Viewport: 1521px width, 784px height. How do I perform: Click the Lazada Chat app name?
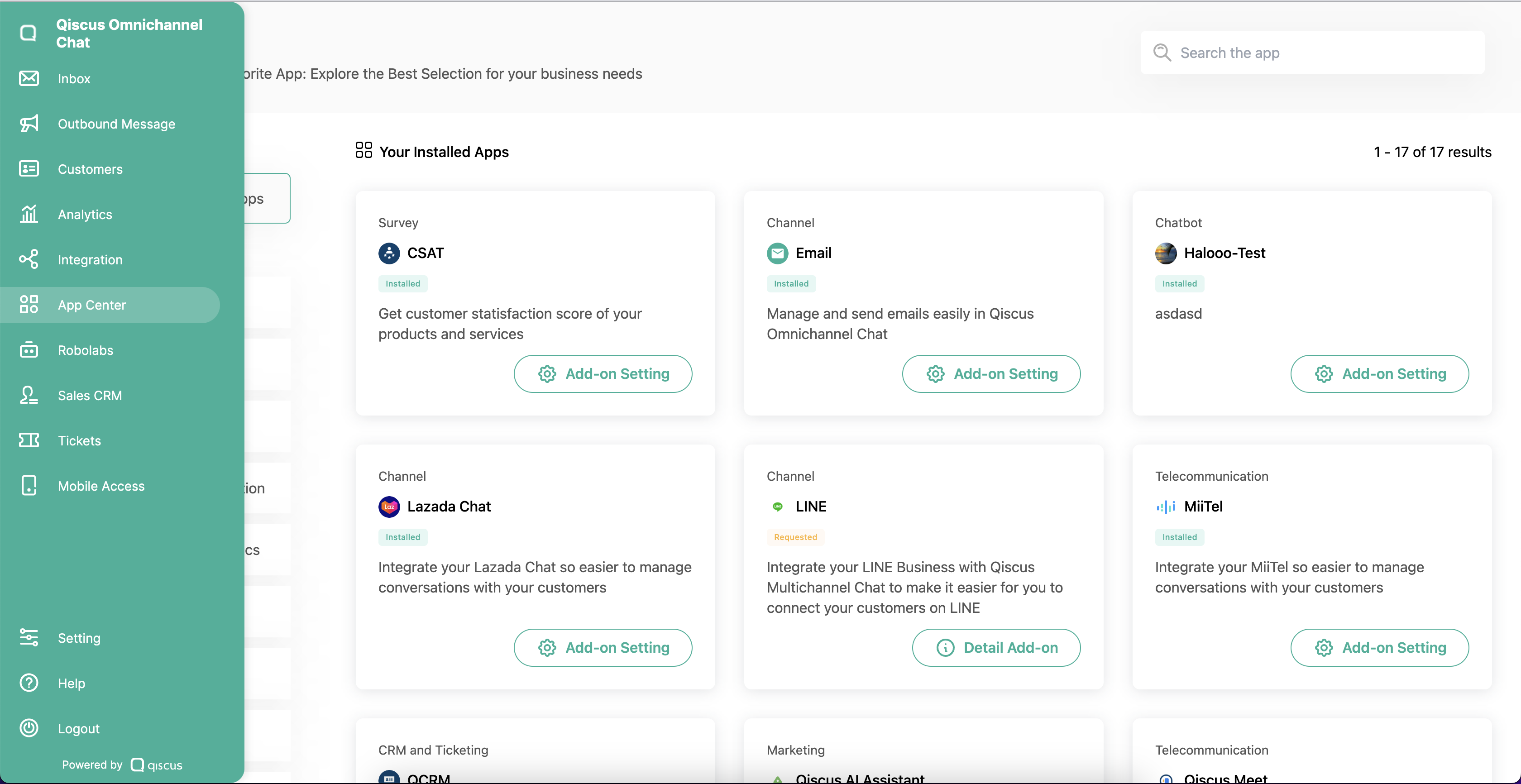(449, 507)
